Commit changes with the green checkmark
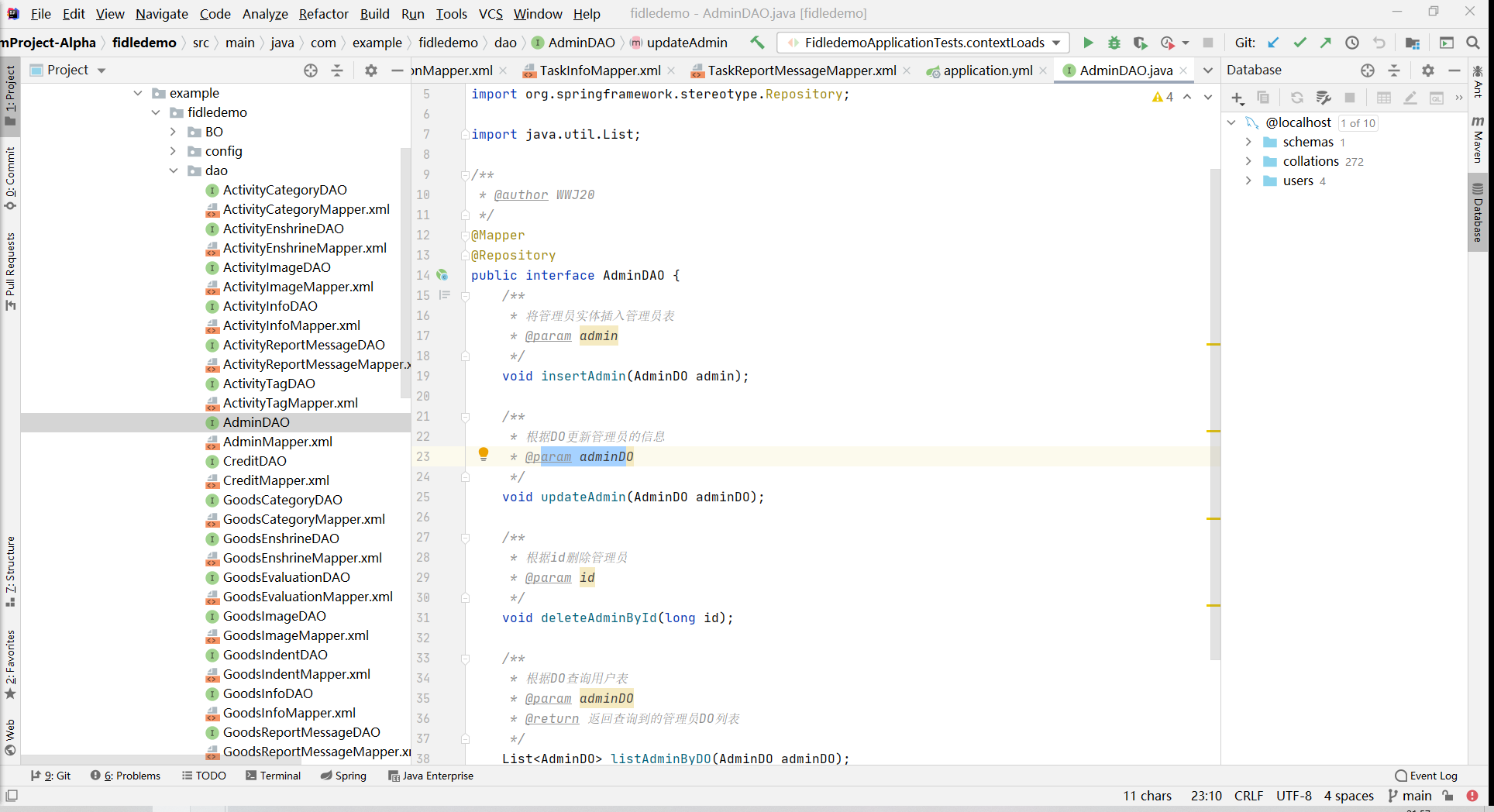1494x812 pixels. pos(1300,43)
